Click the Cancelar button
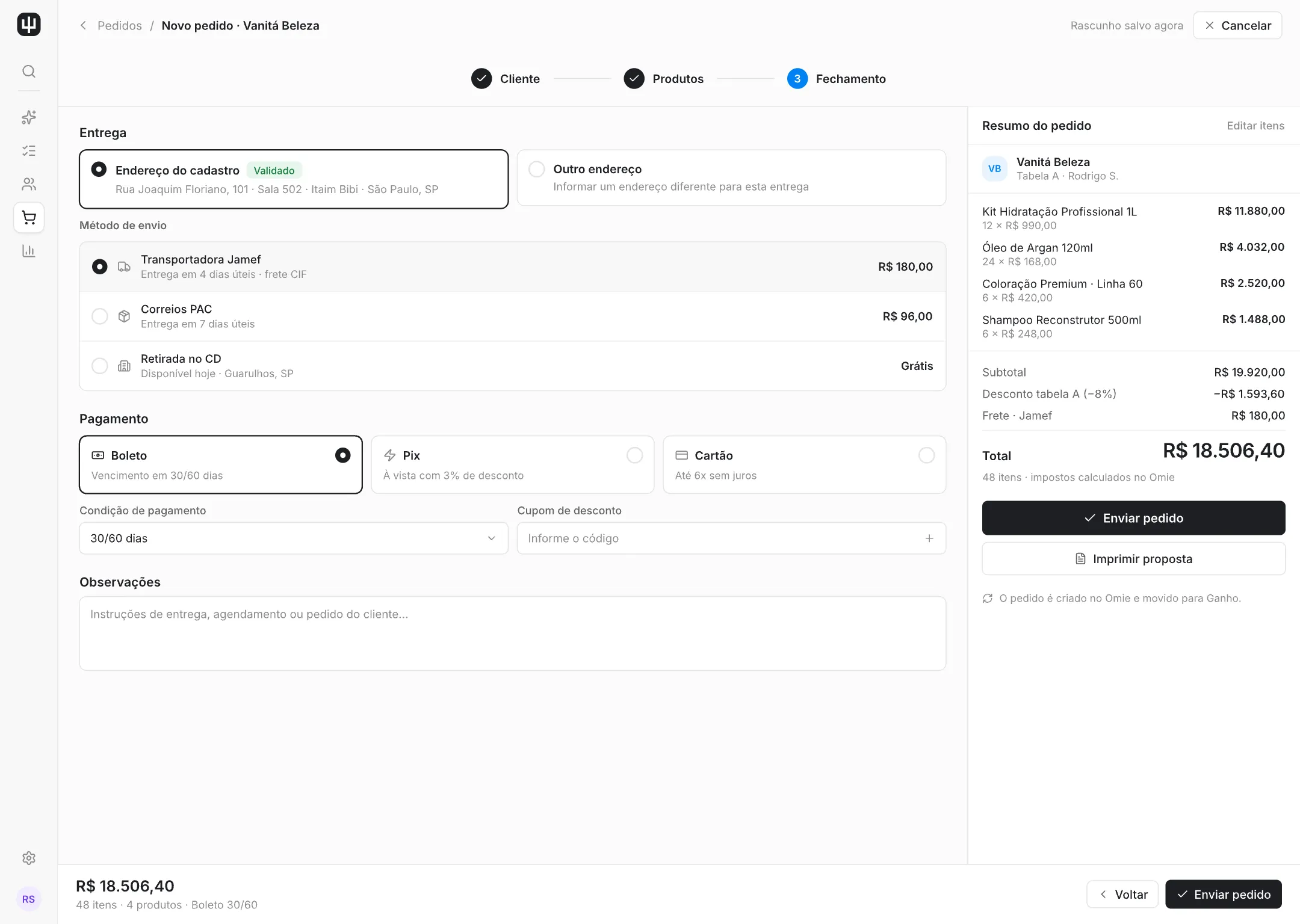Image resolution: width=1300 pixels, height=924 pixels. coord(1237,25)
